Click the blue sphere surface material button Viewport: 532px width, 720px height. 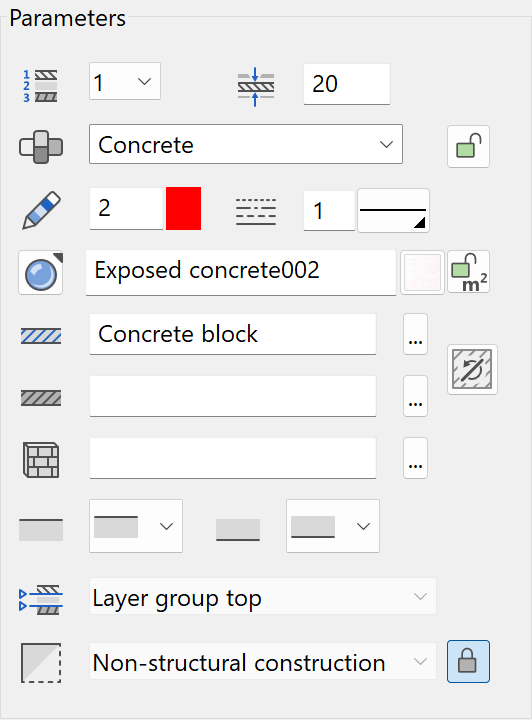(41, 273)
